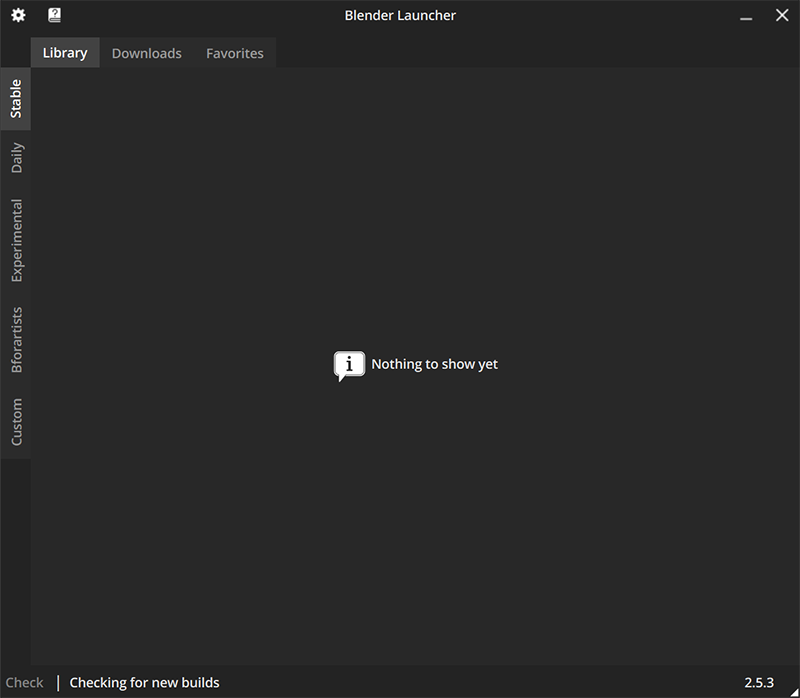The image size is (800, 698).
Task: Minimize the Blender Launcher window
Action: pos(746,16)
